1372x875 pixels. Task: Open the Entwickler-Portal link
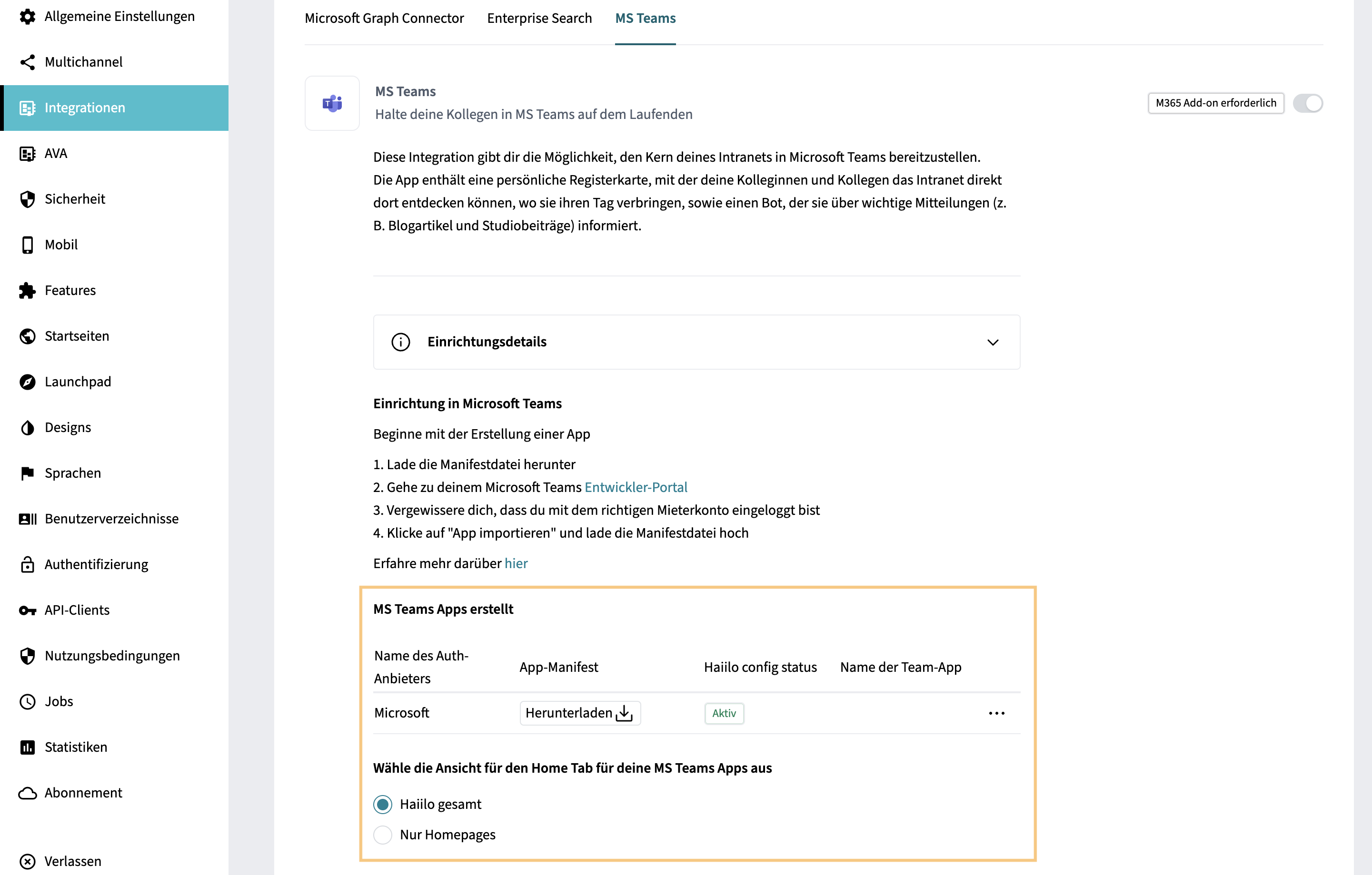pyautogui.click(x=636, y=487)
